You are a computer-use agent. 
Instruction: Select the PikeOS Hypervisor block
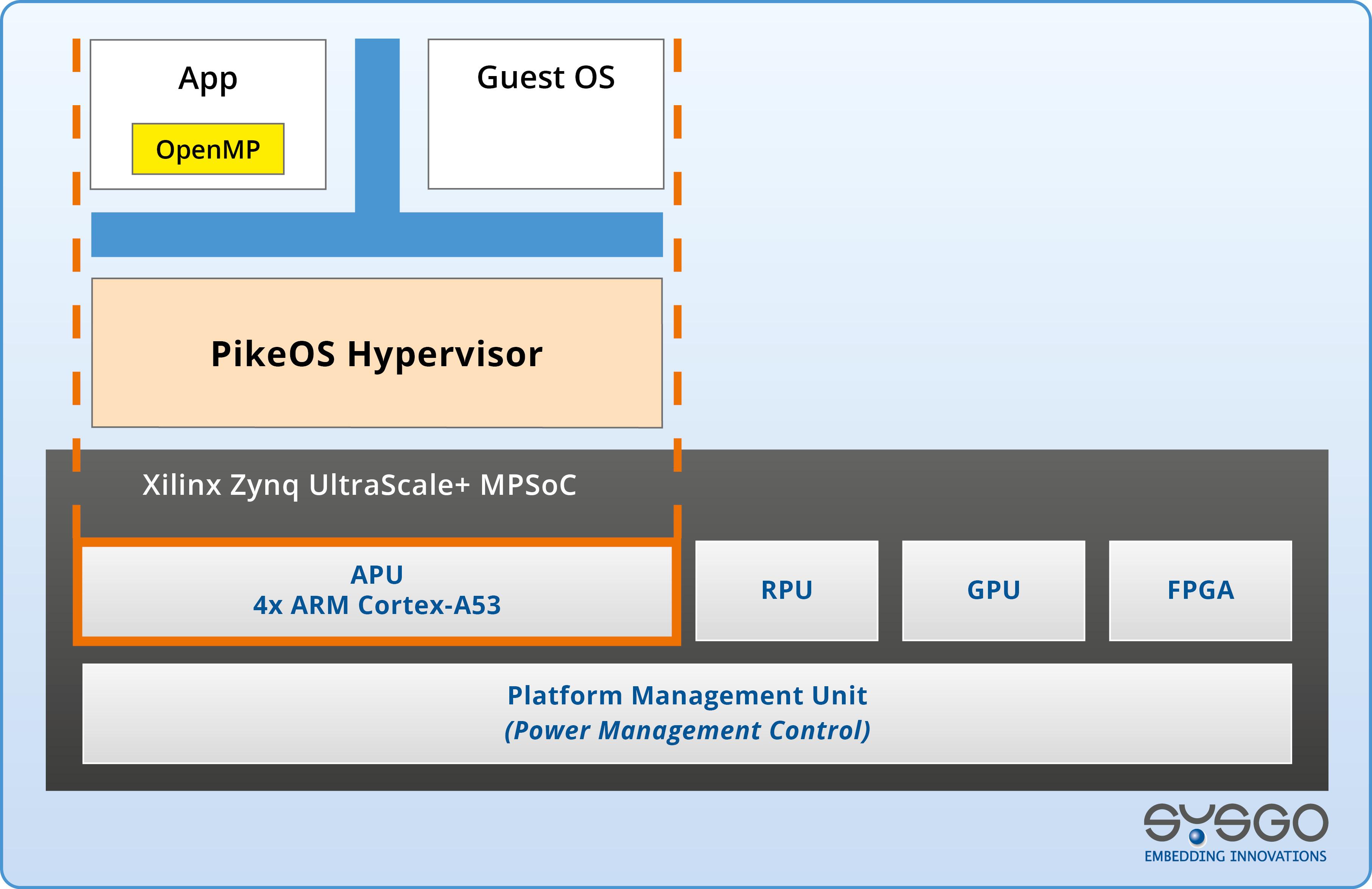pos(376,353)
